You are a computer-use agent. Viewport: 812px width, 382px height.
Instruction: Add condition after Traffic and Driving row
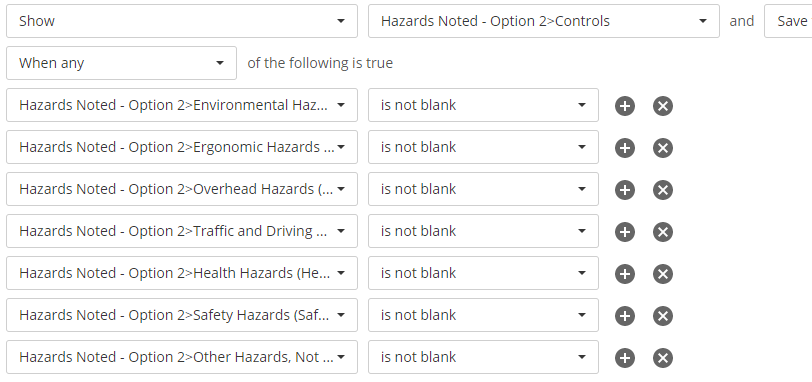[x=625, y=232]
